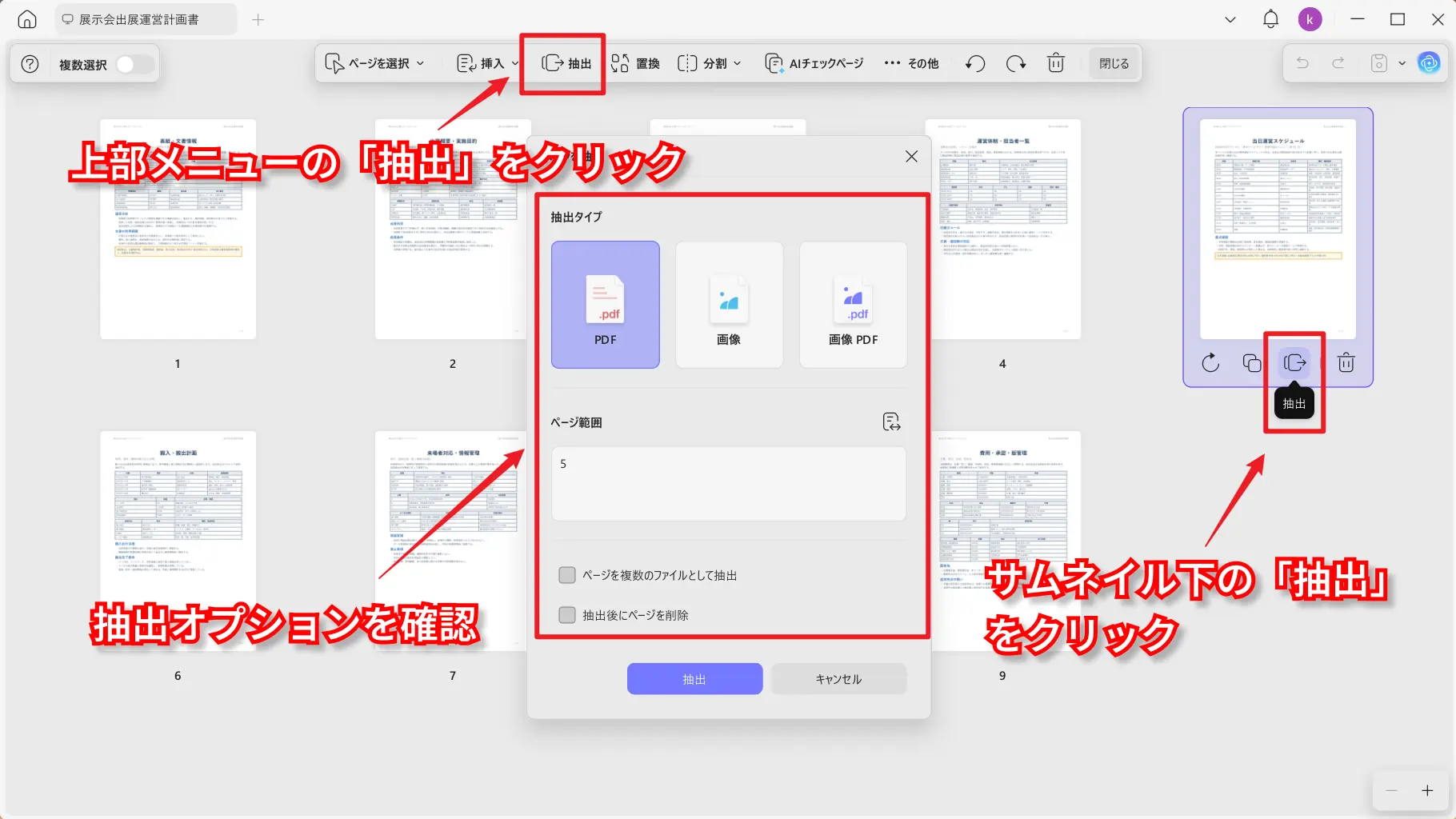Open the その他 more options menu
The width and height of the screenshot is (1456, 819).
click(x=911, y=63)
